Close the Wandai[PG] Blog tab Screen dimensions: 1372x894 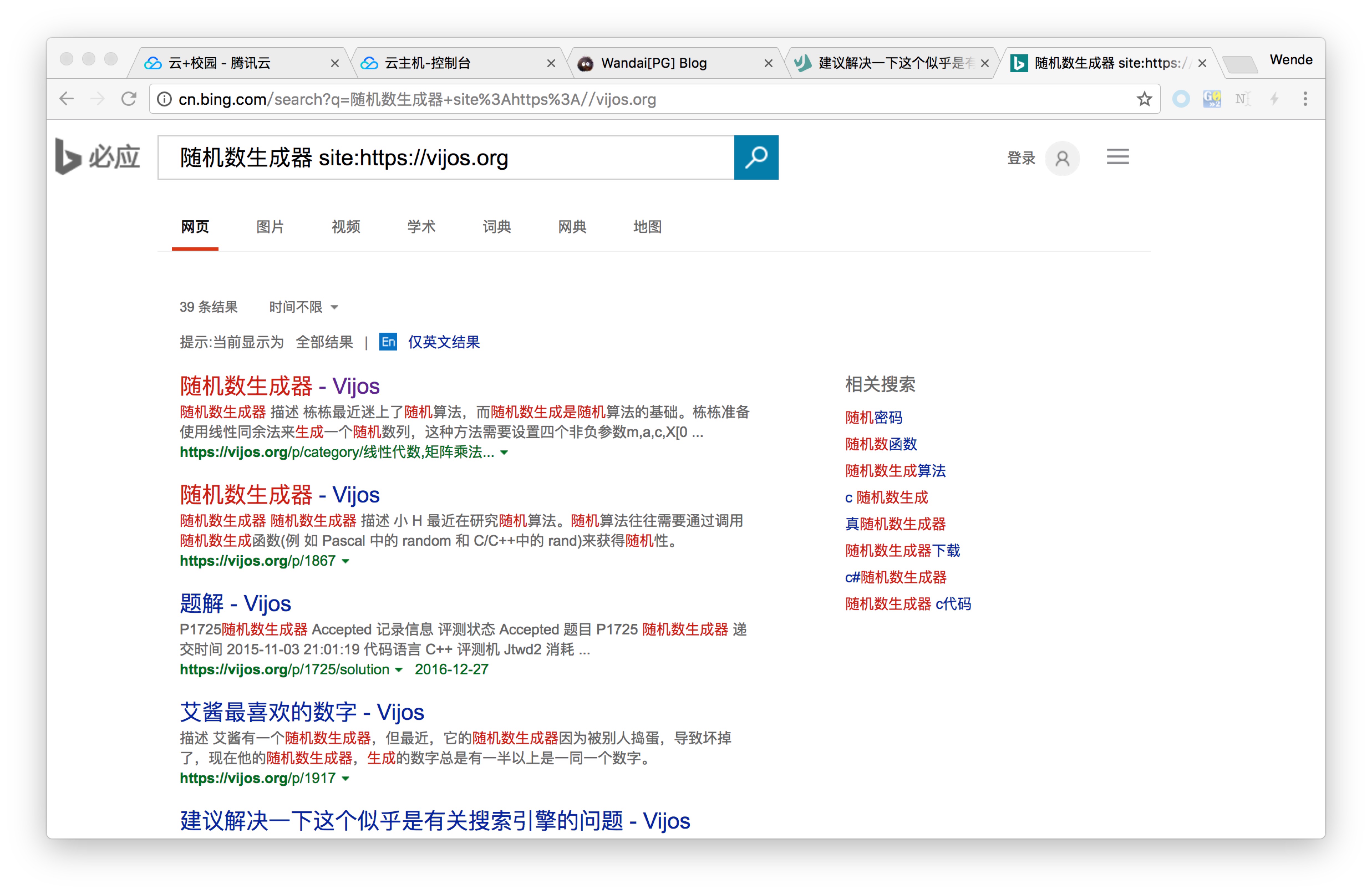768,64
